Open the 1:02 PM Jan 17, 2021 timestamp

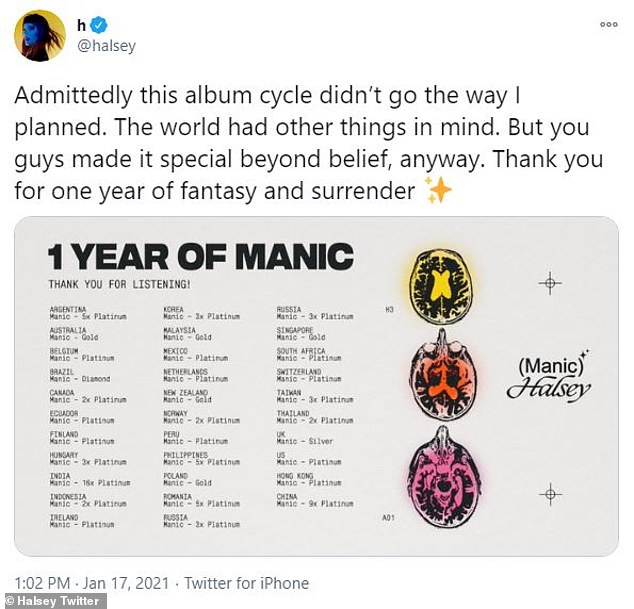tap(92, 583)
